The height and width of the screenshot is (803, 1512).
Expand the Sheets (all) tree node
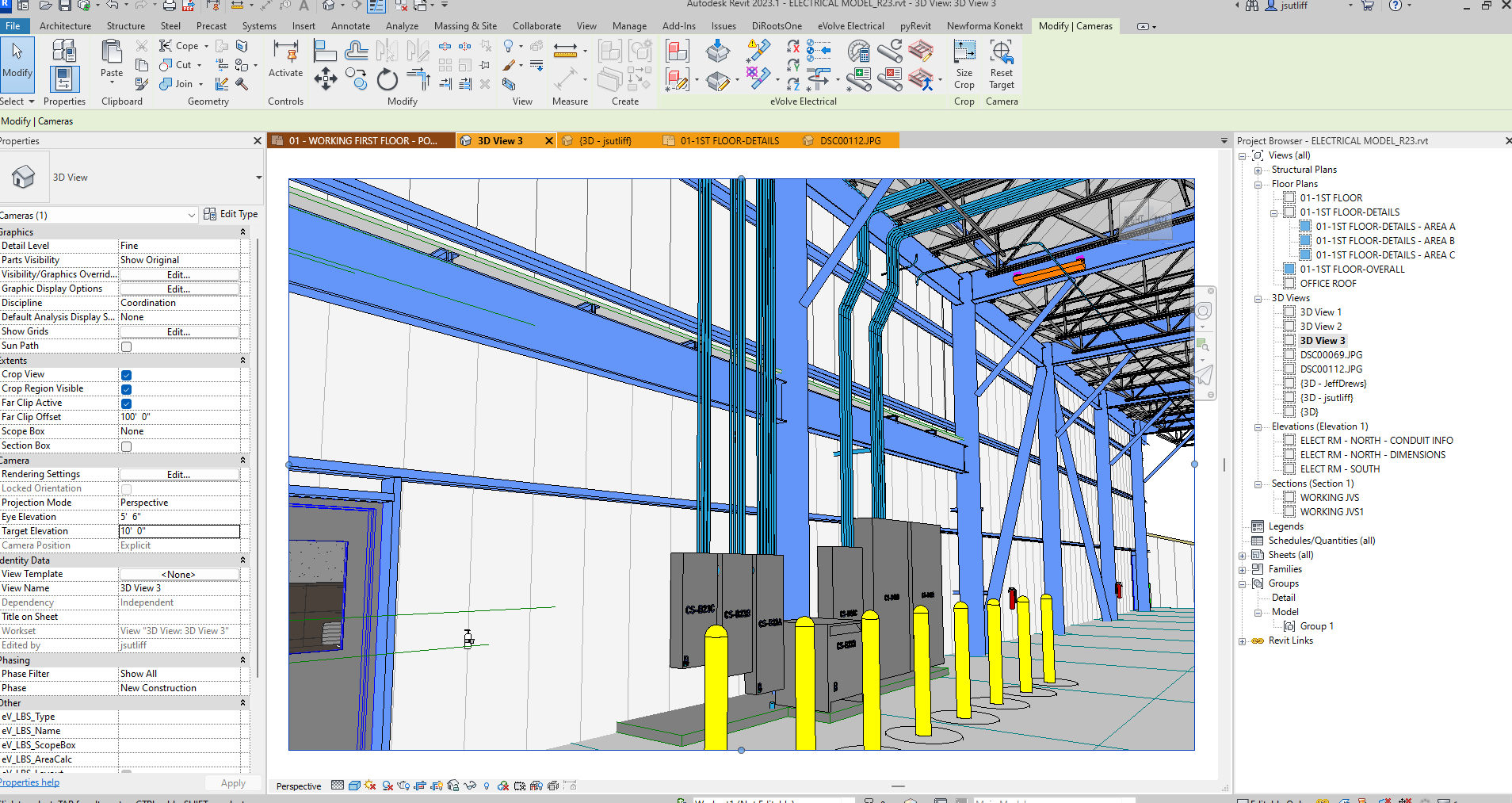tap(1242, 556)
